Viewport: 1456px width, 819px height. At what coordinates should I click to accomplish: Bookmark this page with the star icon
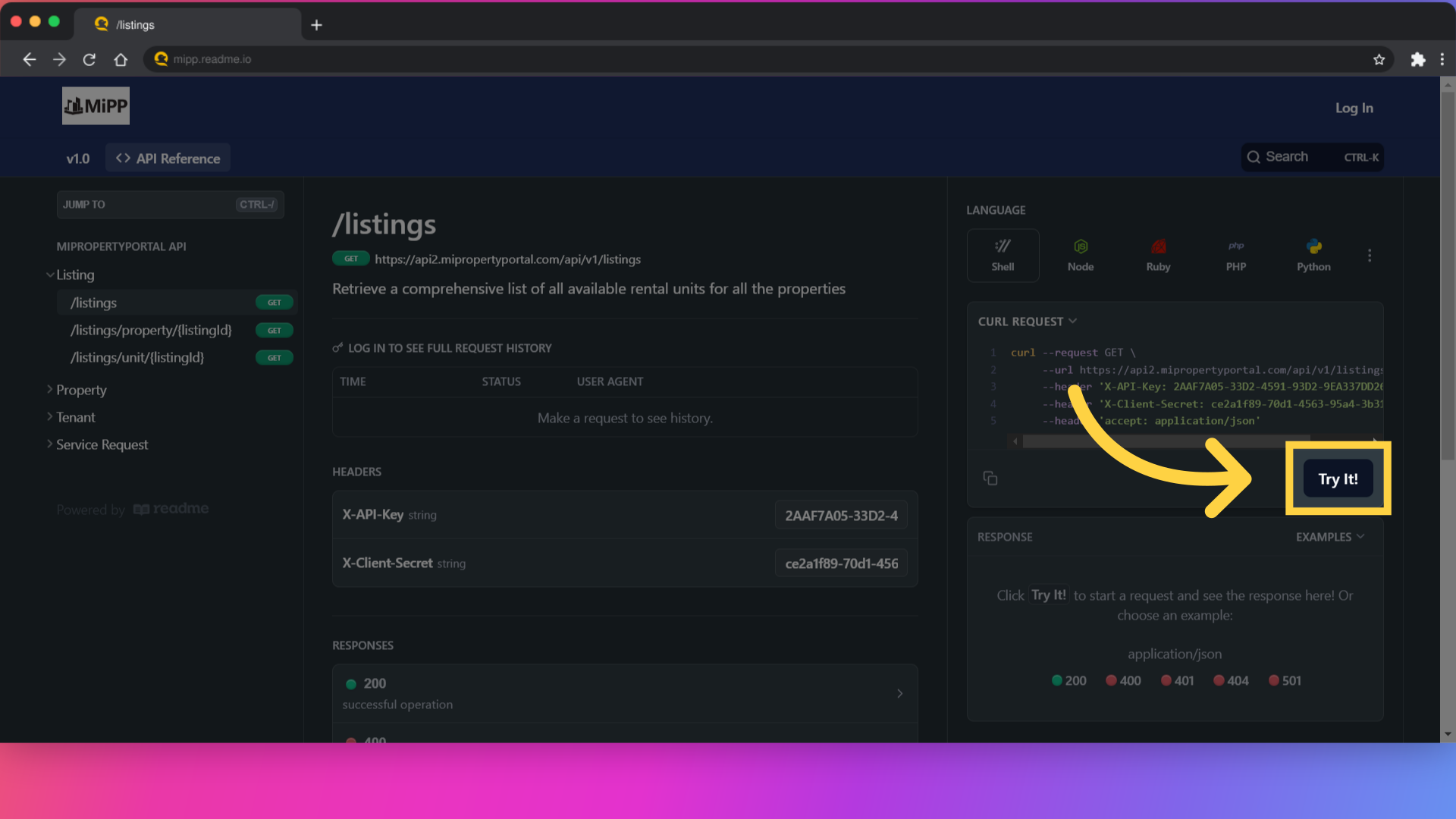click(x=1379, y=59)
